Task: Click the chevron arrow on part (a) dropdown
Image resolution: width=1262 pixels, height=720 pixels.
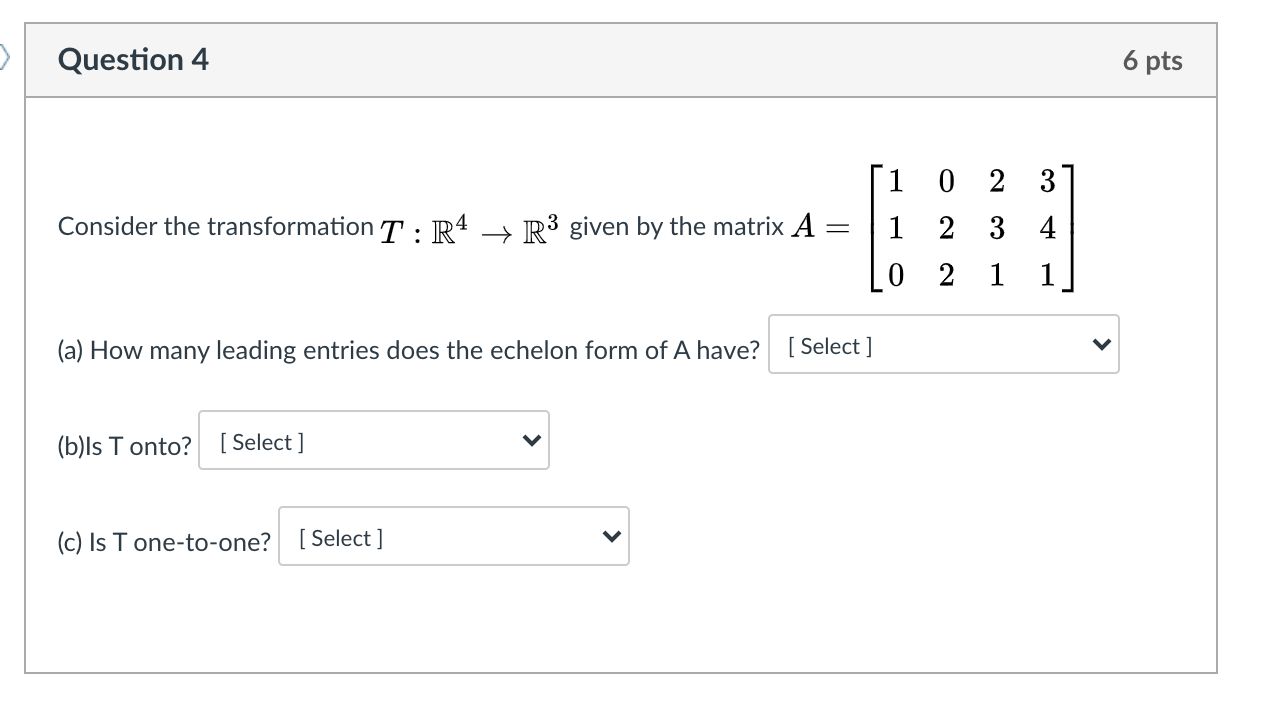Action: tap(1101, 345)
